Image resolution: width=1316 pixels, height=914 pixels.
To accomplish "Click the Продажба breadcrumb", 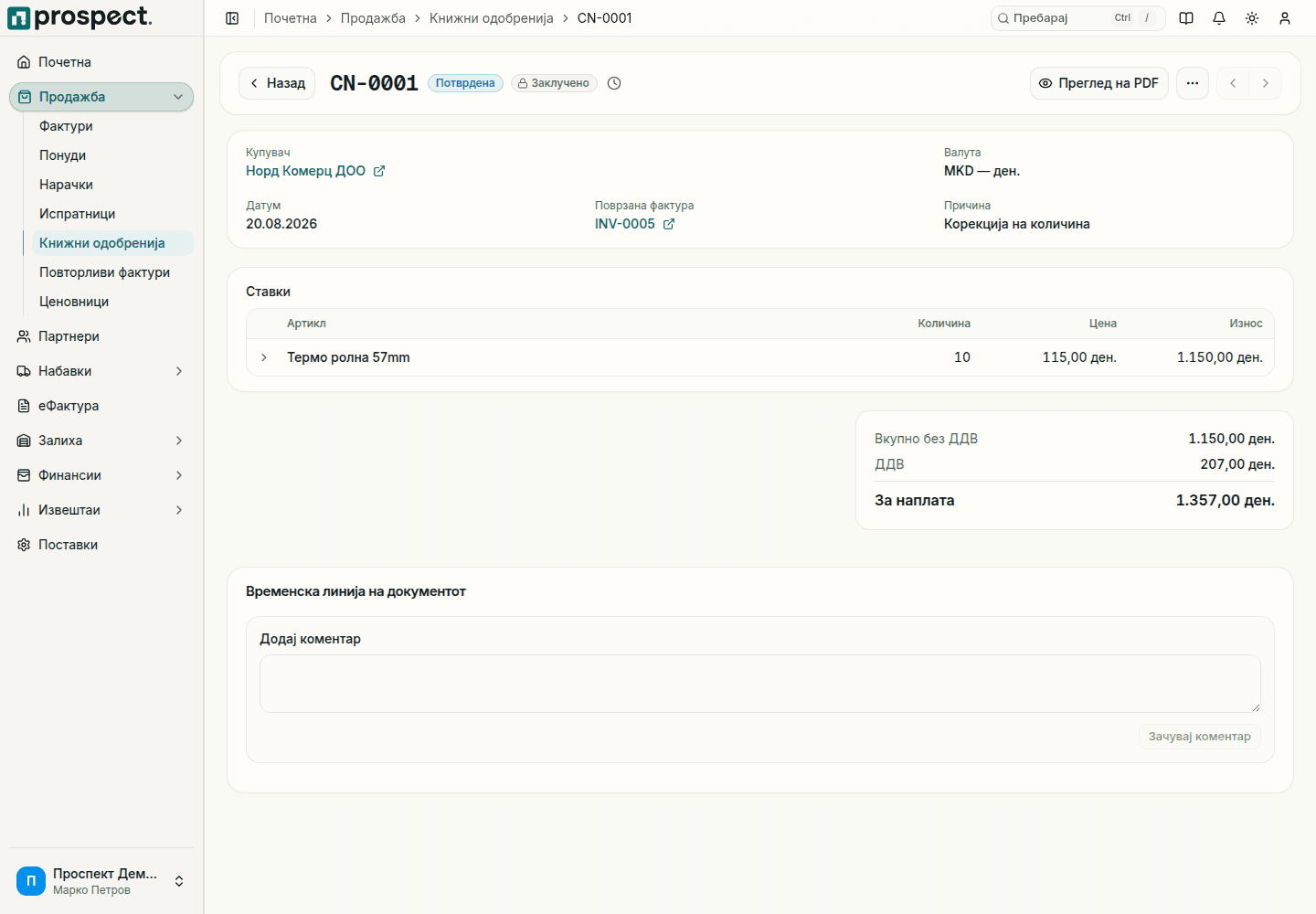I will click(373, 18).
